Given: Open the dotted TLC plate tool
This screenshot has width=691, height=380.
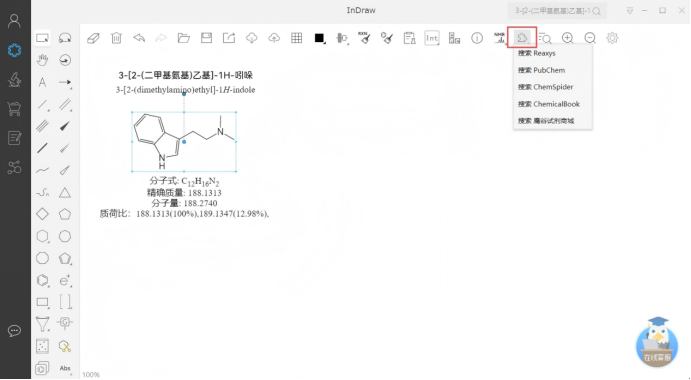Looking at the screenshot, I should [42, 346].
